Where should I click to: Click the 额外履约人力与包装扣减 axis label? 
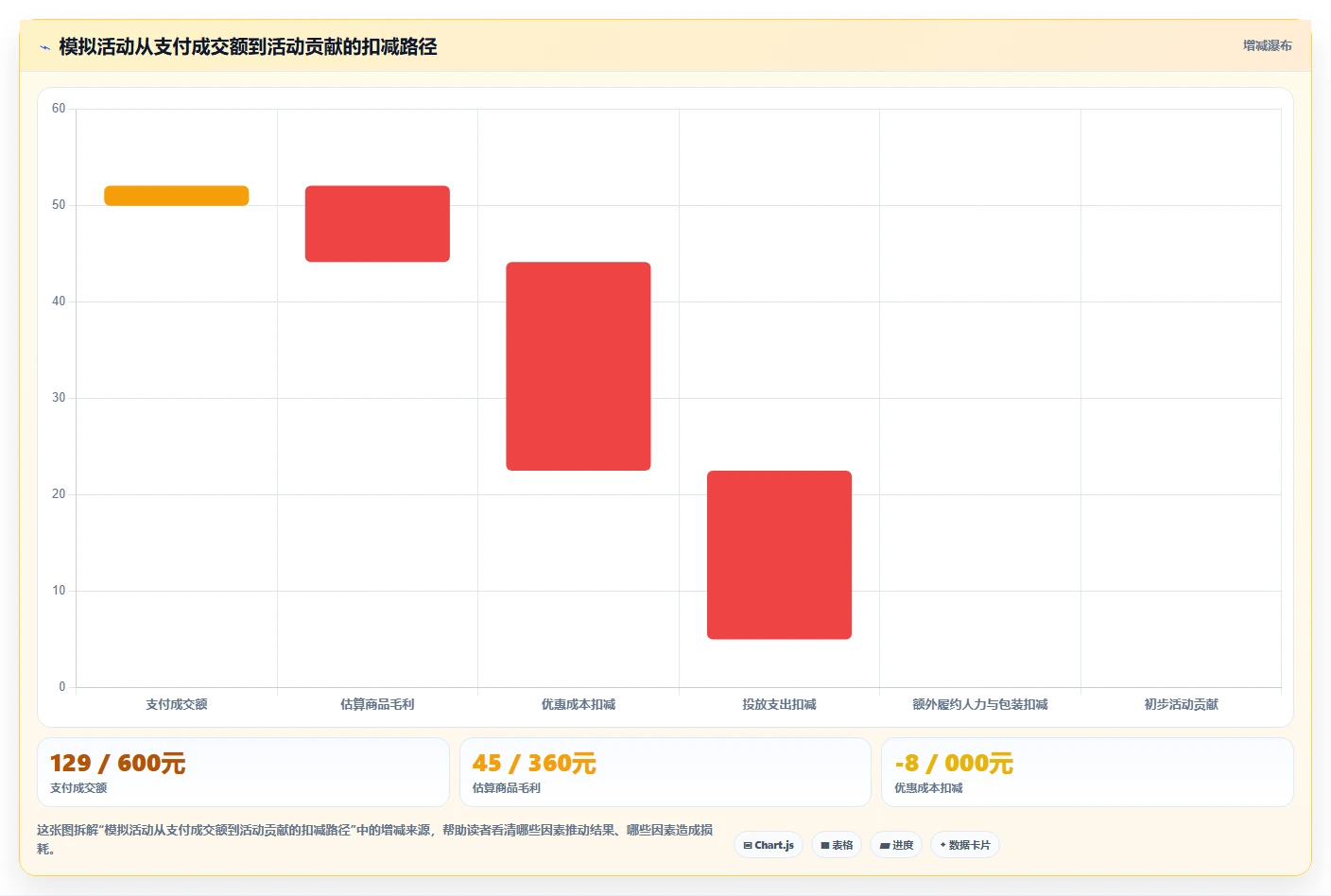click(980, 704)
